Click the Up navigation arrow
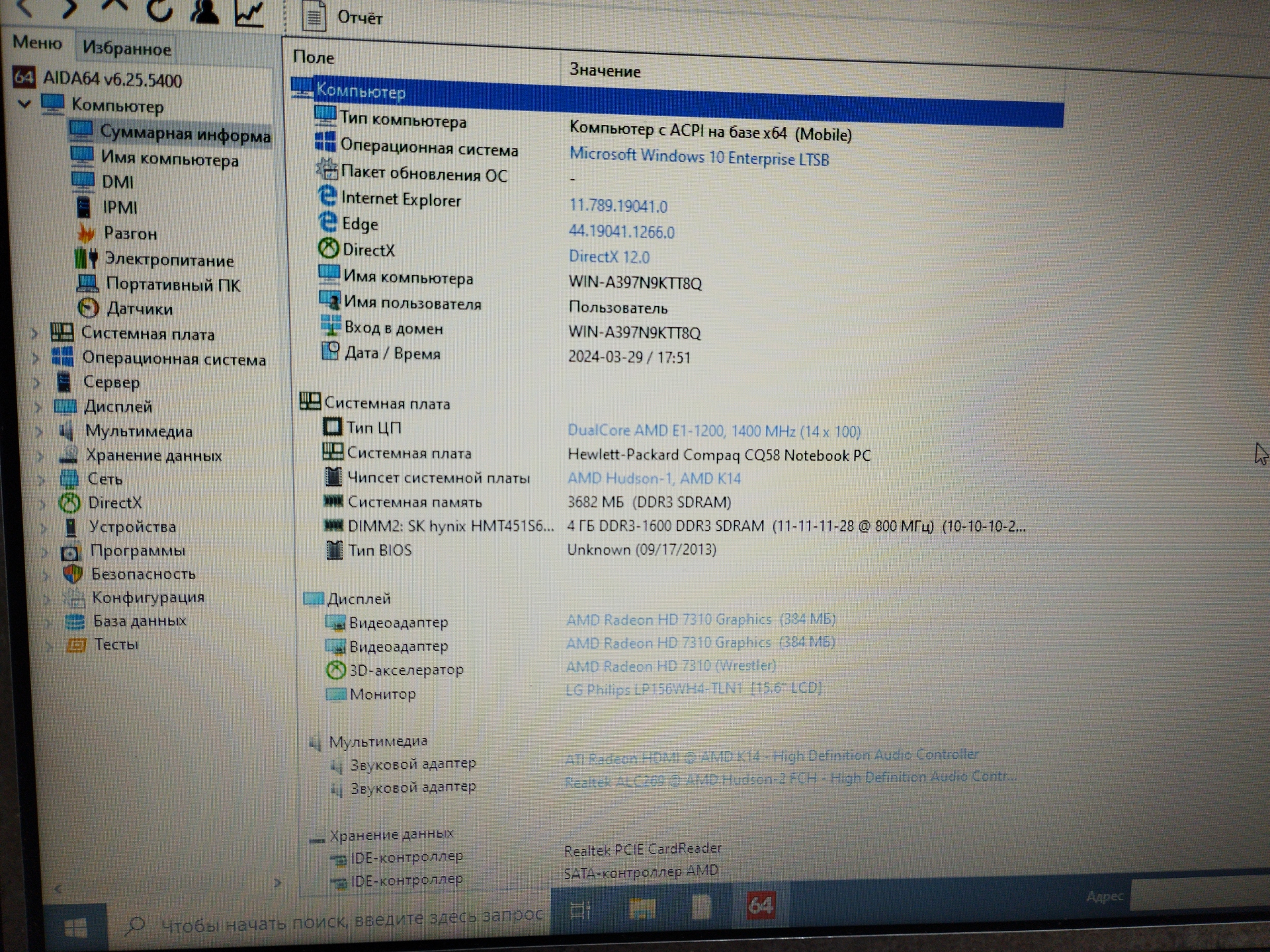 click(x=114, y=7)
